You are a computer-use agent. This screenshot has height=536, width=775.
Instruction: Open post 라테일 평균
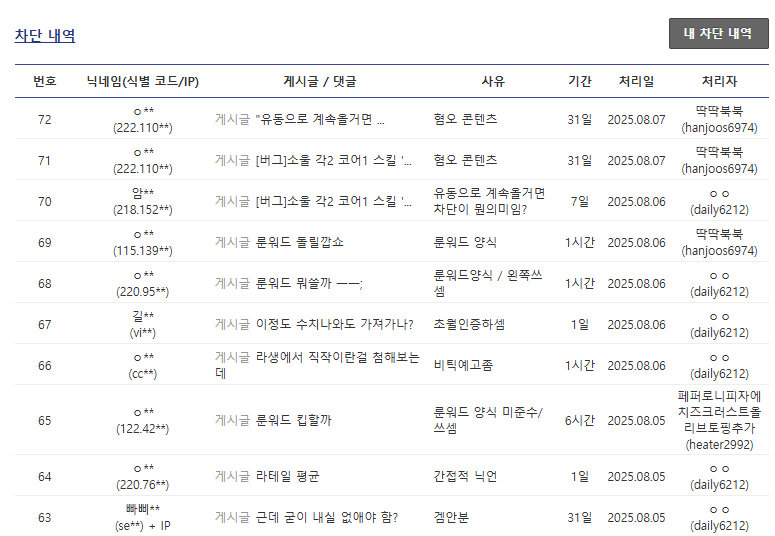coord(287,476)
